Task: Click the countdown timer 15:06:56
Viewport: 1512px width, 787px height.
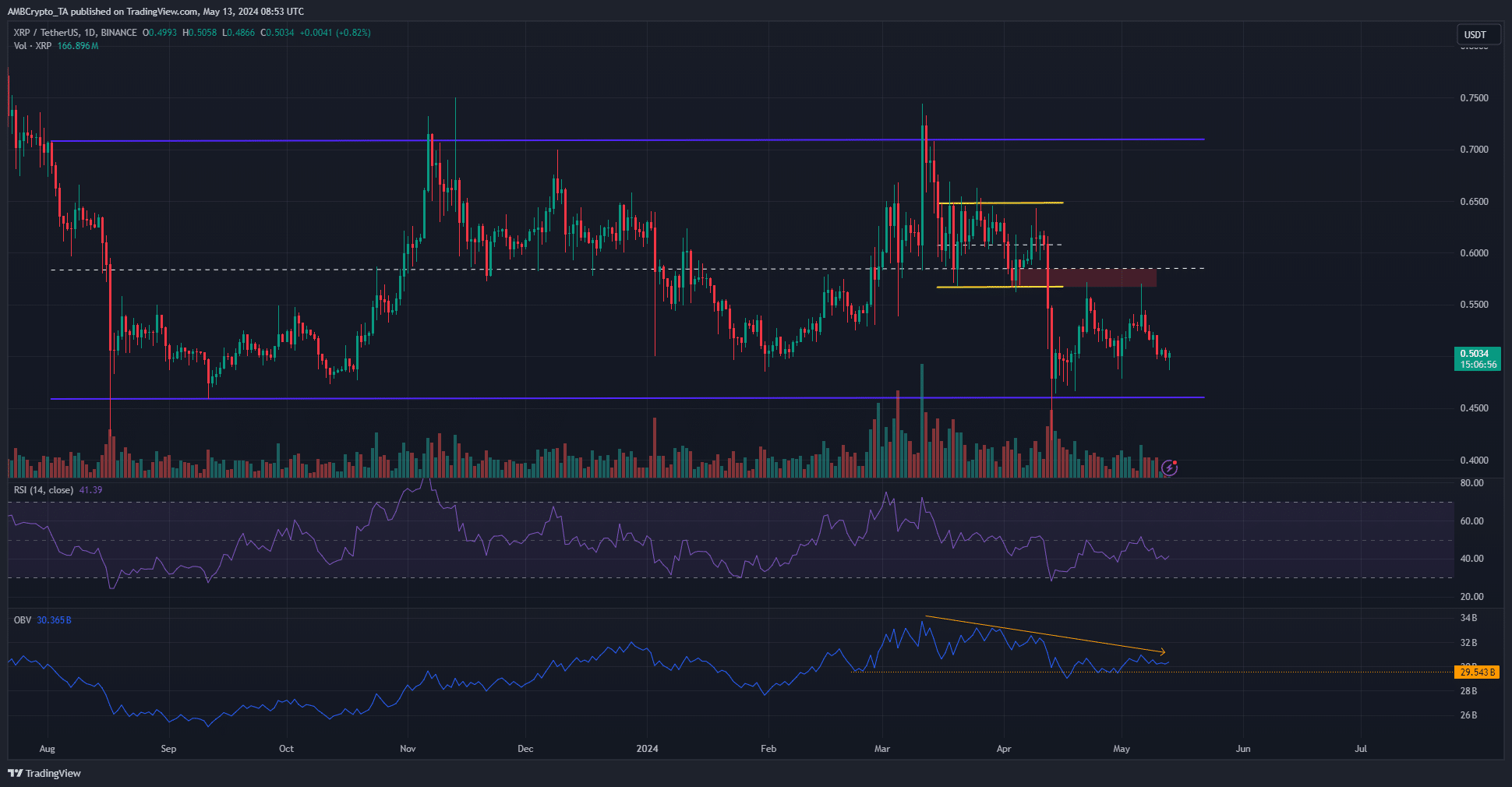Action: (1478, 365)
